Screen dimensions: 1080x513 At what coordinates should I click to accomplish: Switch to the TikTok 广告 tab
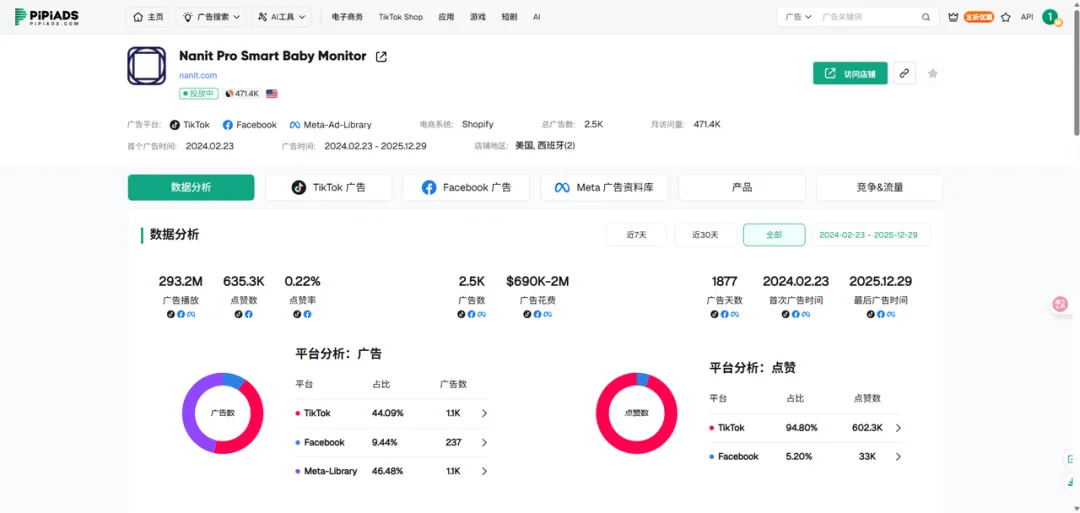(x=329, y=187)
